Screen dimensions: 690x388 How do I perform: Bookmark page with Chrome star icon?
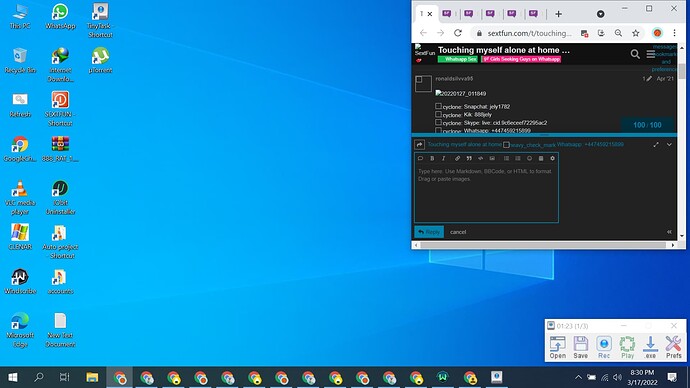(635, 33)
